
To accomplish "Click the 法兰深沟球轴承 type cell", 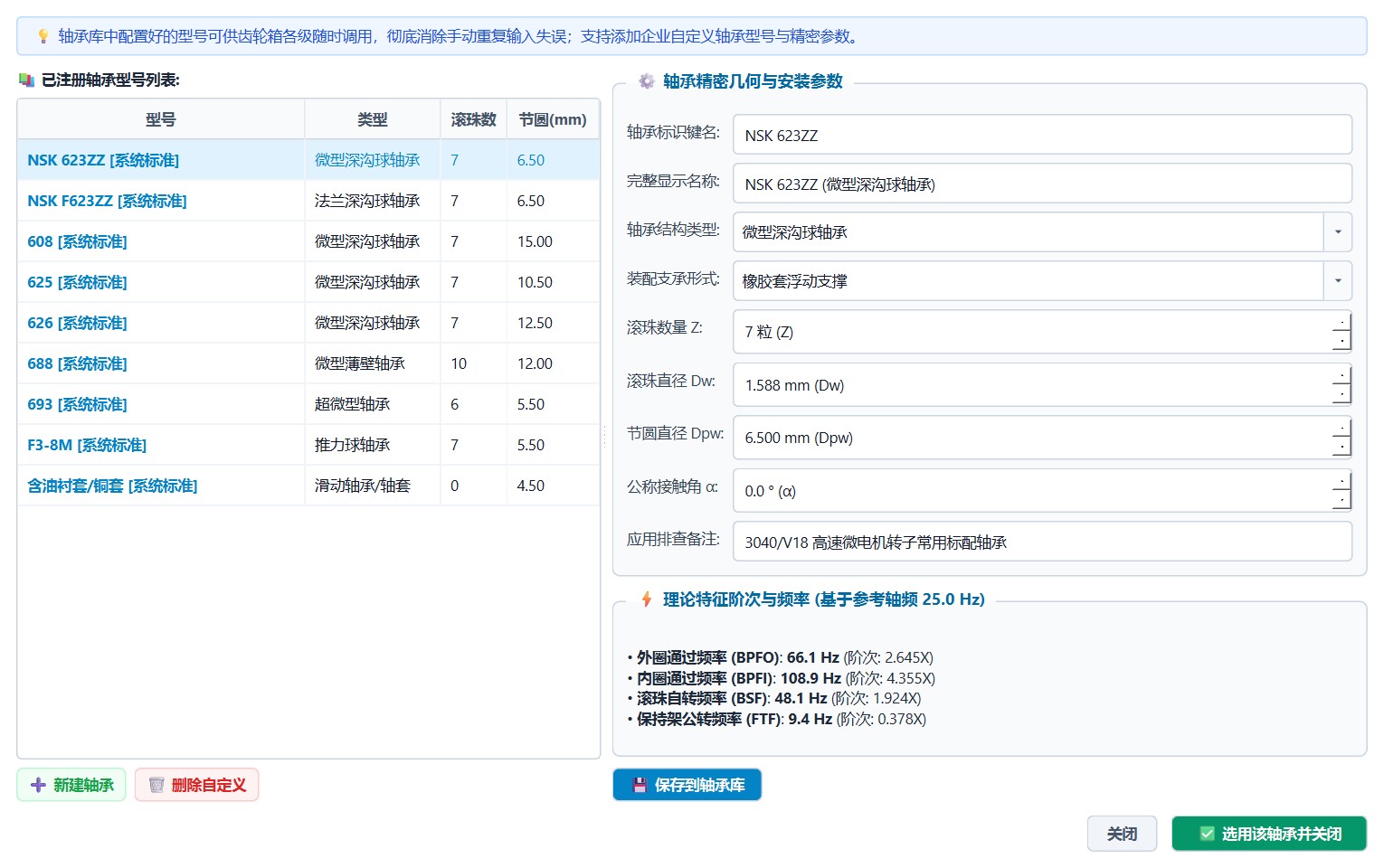I will [x=372, y=201].
